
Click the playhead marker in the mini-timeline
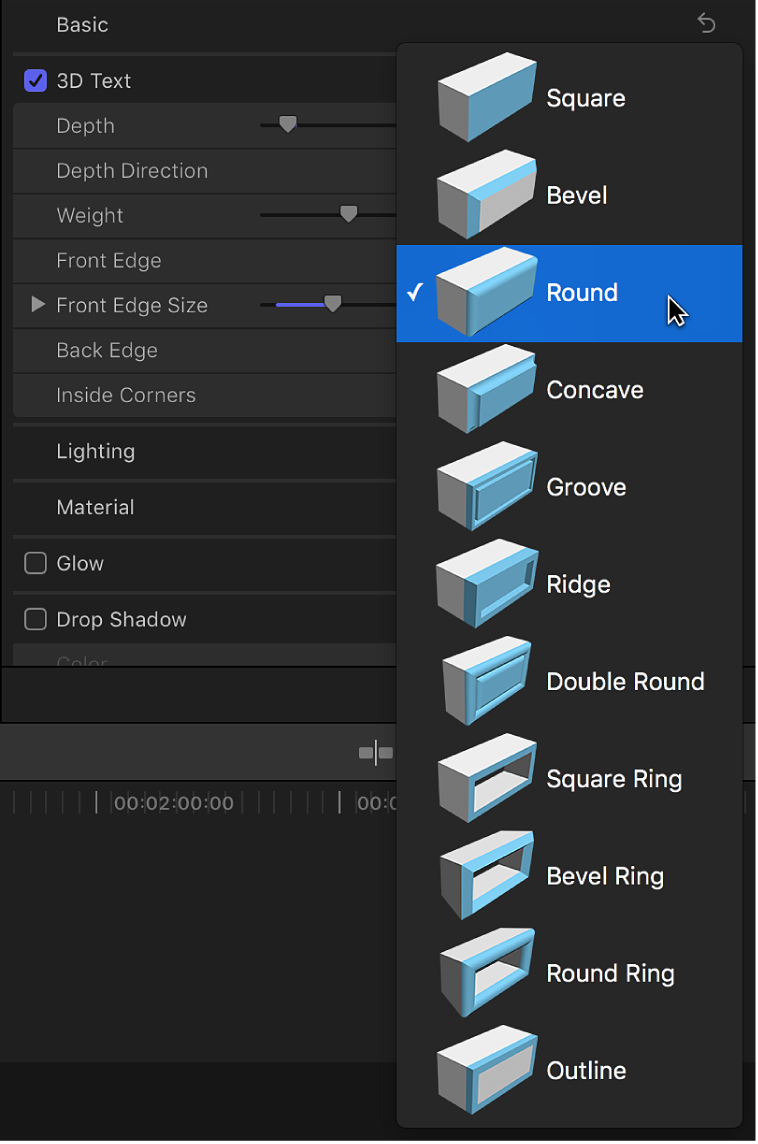click(x=375, y=753)
